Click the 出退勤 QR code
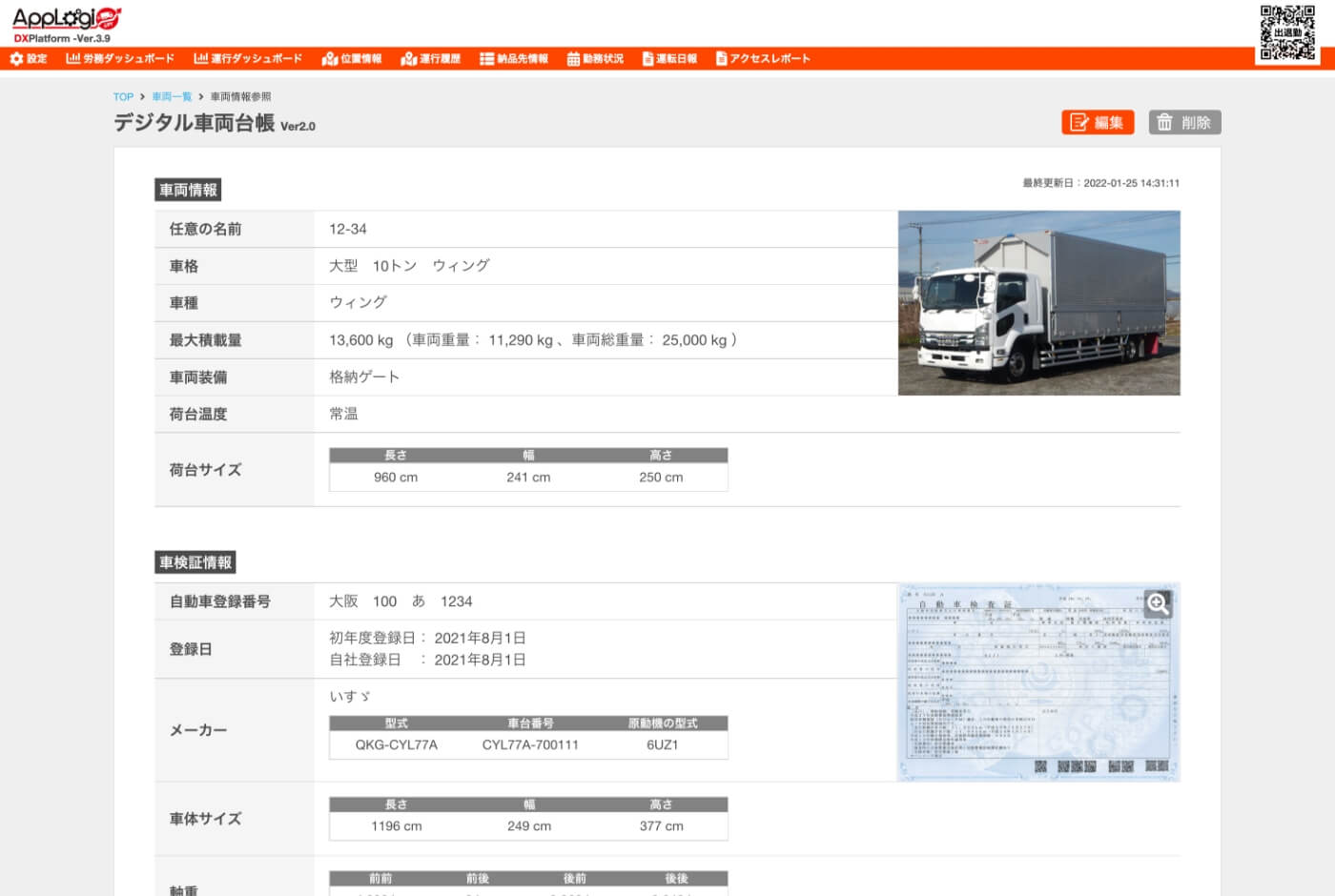Screen dimensions: 1335x896 1287,33
